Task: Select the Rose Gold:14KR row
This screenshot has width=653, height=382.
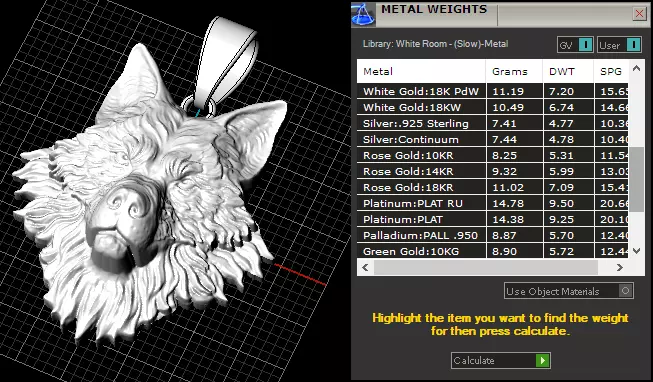Action: click(x=493, y=171)
